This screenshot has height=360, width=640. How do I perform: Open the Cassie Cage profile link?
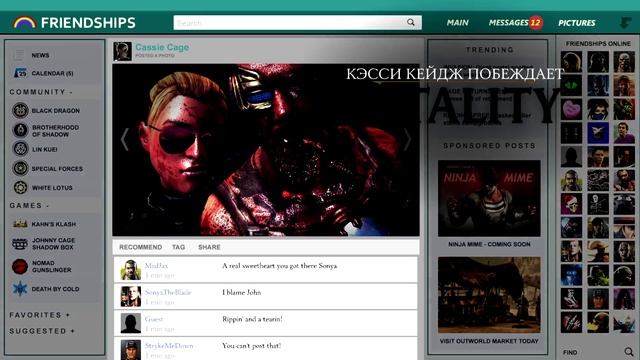click(x=162, y=47)
